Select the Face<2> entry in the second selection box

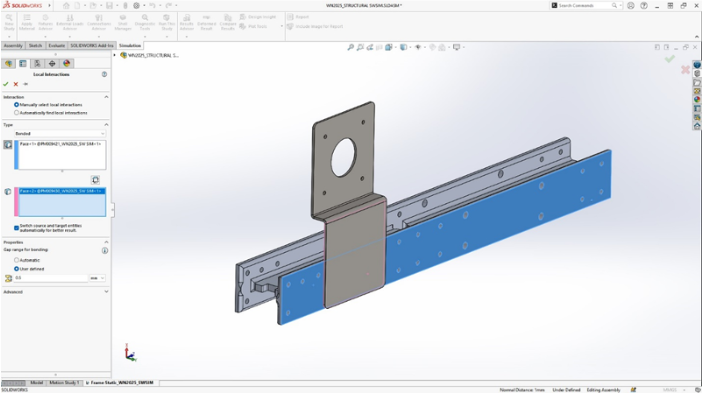62,191
